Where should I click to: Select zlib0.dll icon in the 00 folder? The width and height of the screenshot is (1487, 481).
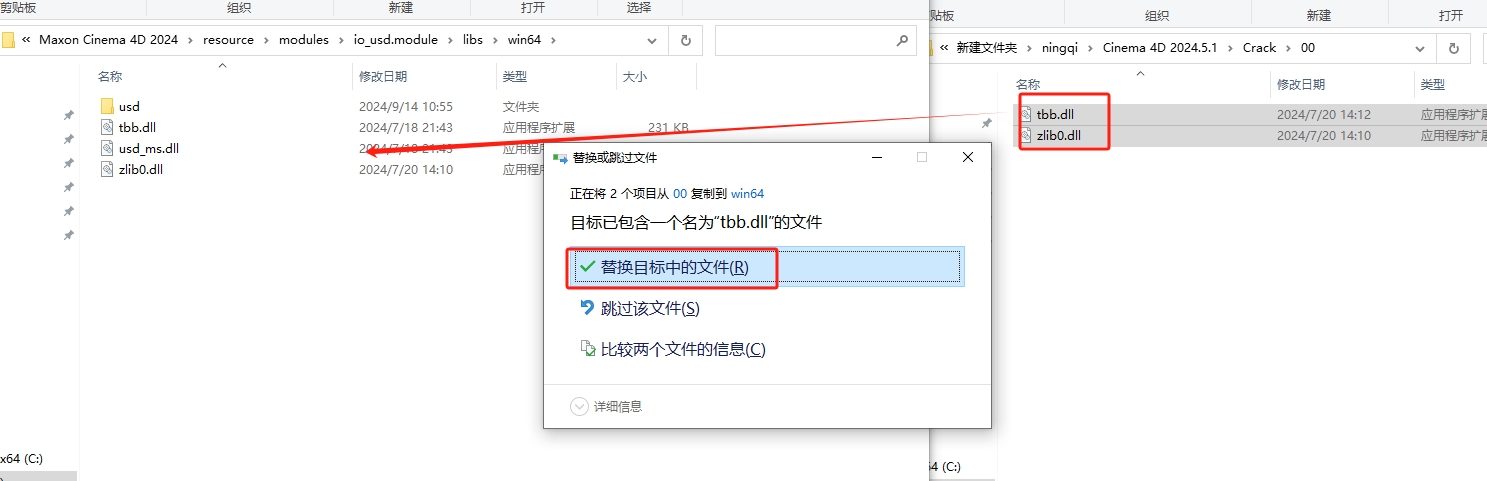pos(1026,135)
